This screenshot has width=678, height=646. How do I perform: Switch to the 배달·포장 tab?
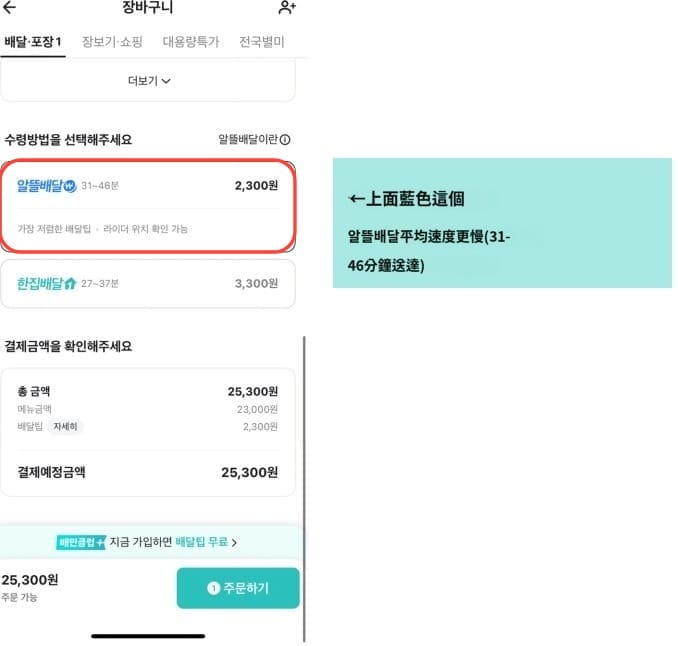coord(33,42)
